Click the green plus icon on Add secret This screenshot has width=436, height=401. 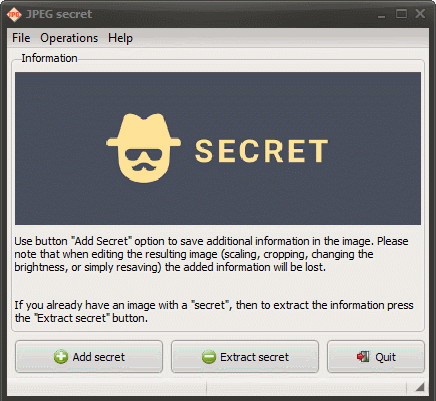click(x=61, y=357)
